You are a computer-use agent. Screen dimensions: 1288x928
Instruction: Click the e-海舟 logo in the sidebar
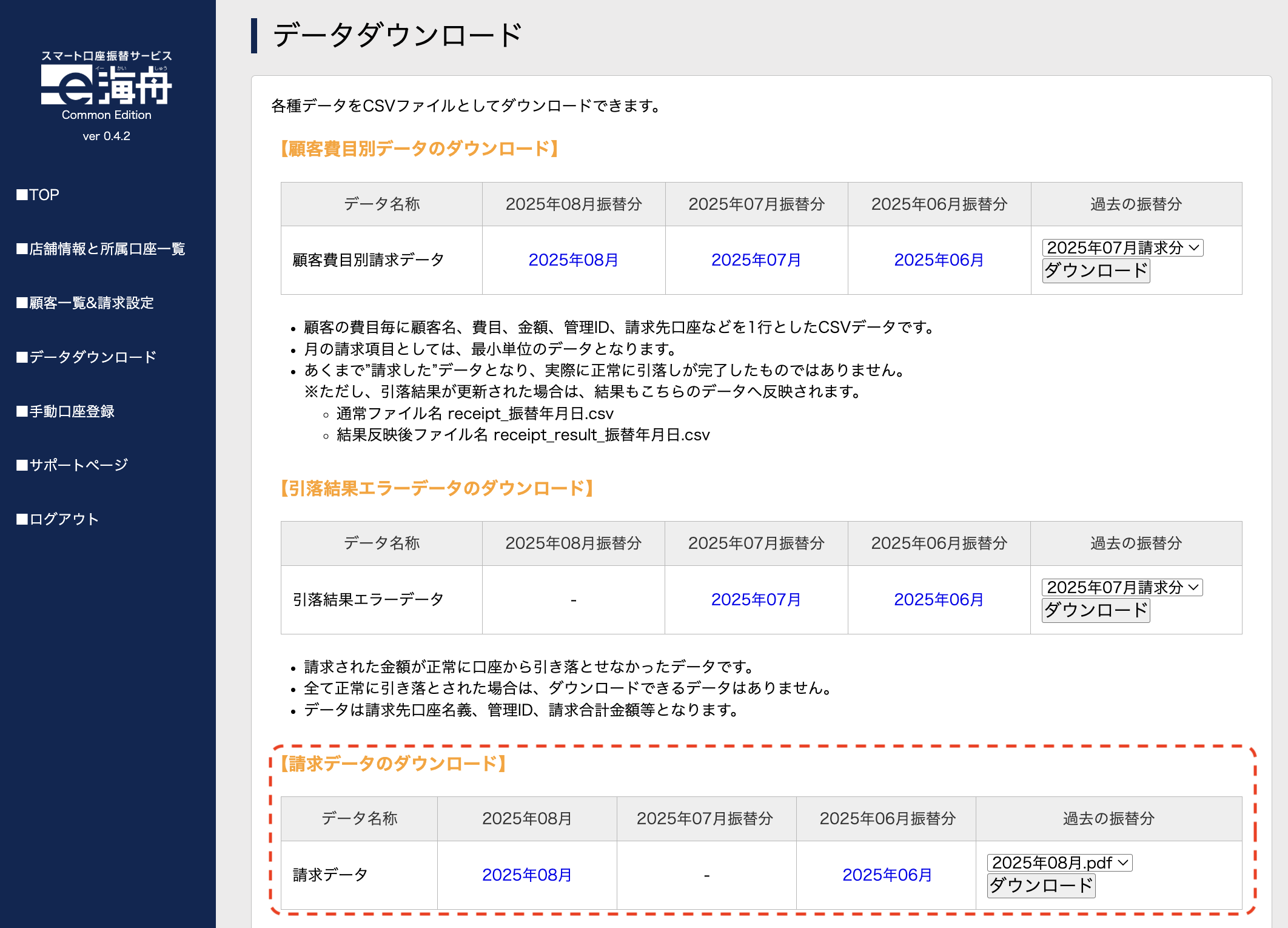(107, 85)
